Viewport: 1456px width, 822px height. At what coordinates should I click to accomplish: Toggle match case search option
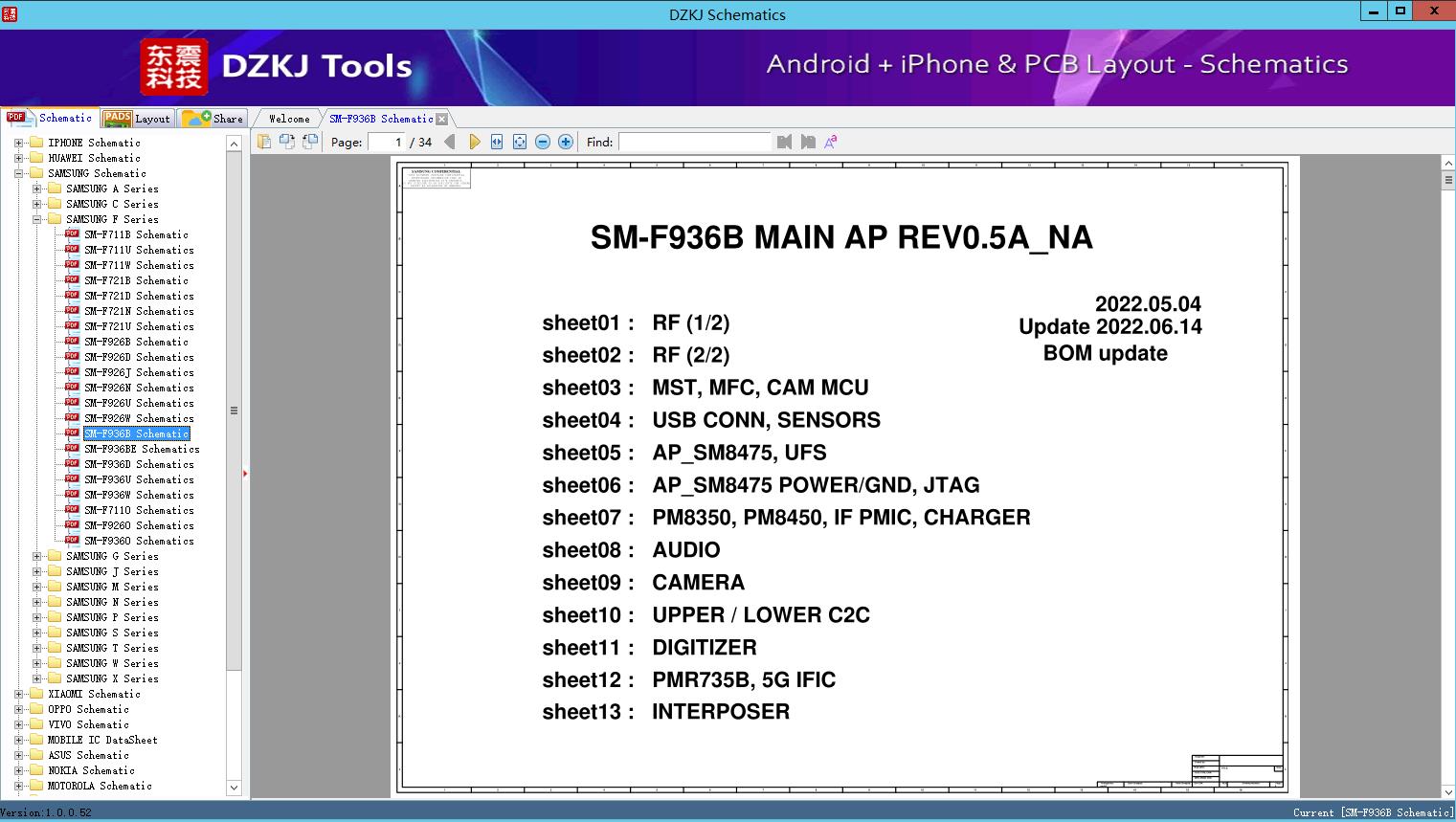(x=831, y=142)
